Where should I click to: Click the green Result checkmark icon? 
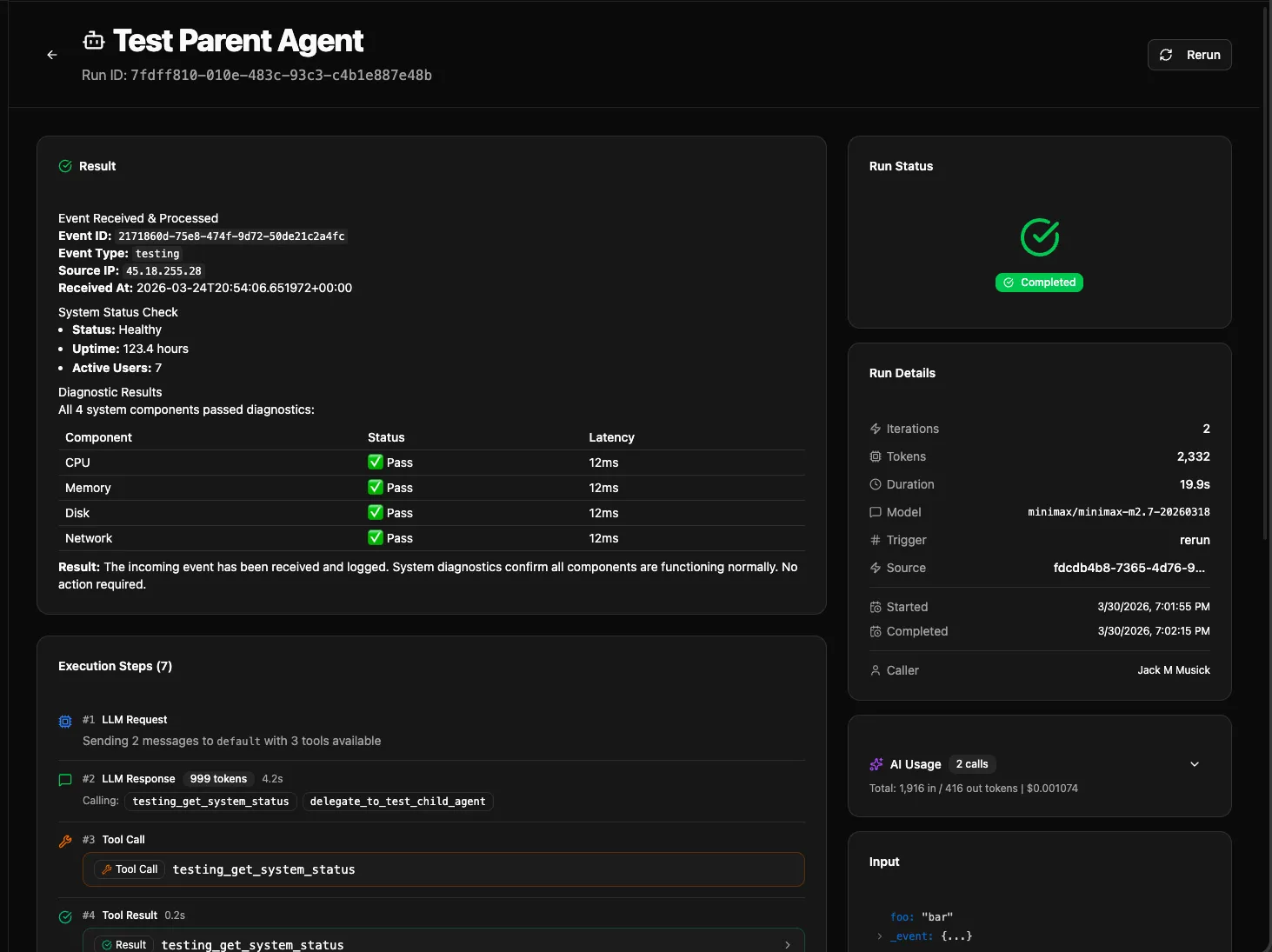65,166
